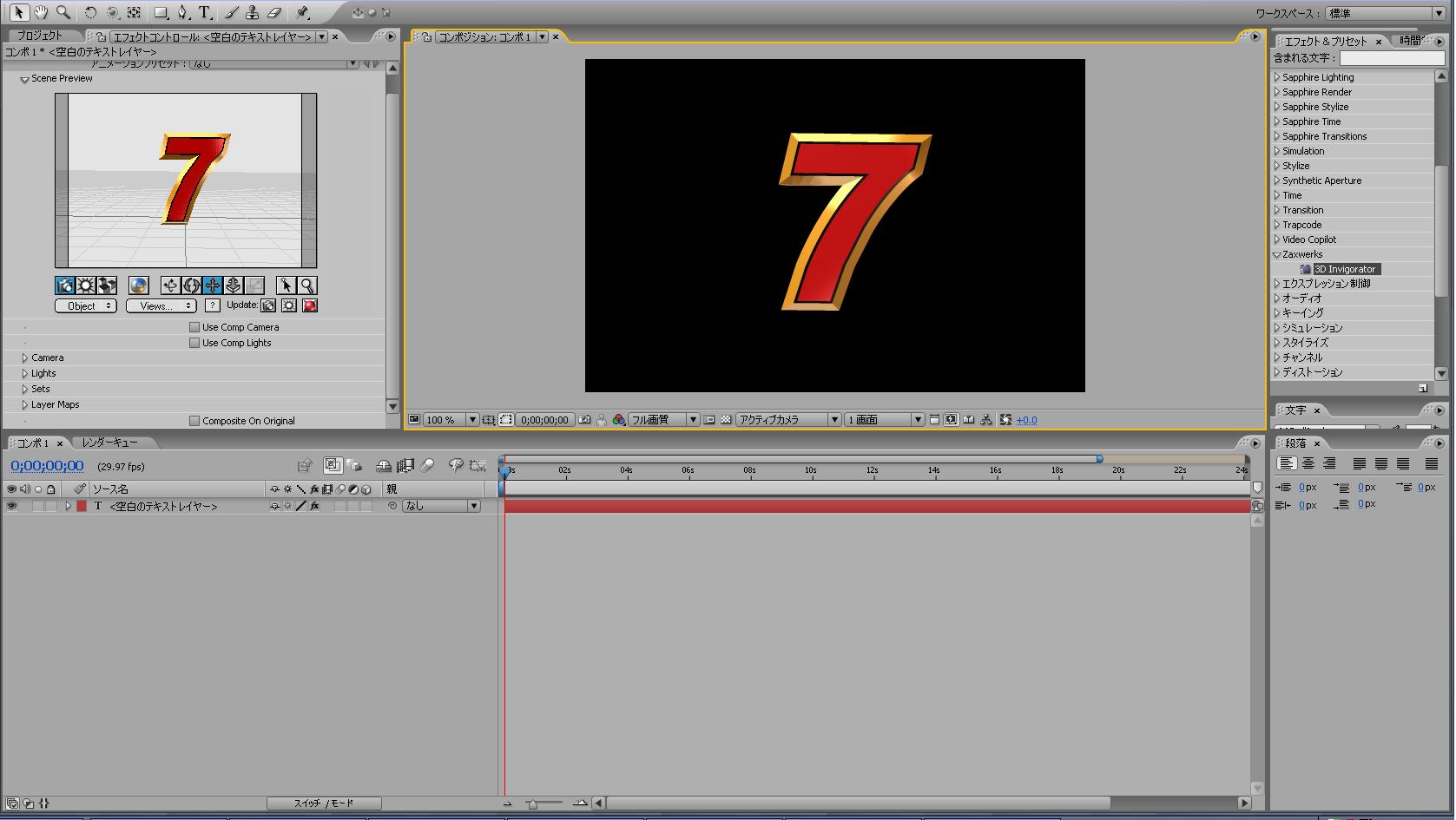The width and height of the screenshot is (1456, 820).
Task: Select the 3D Invigorator effect preset
Action: click(1344, 269)
